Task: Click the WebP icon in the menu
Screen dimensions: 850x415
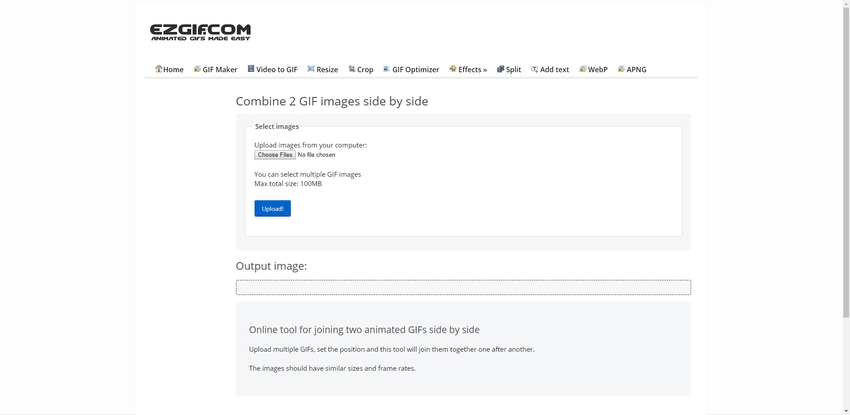Action: tap(583, 69)
